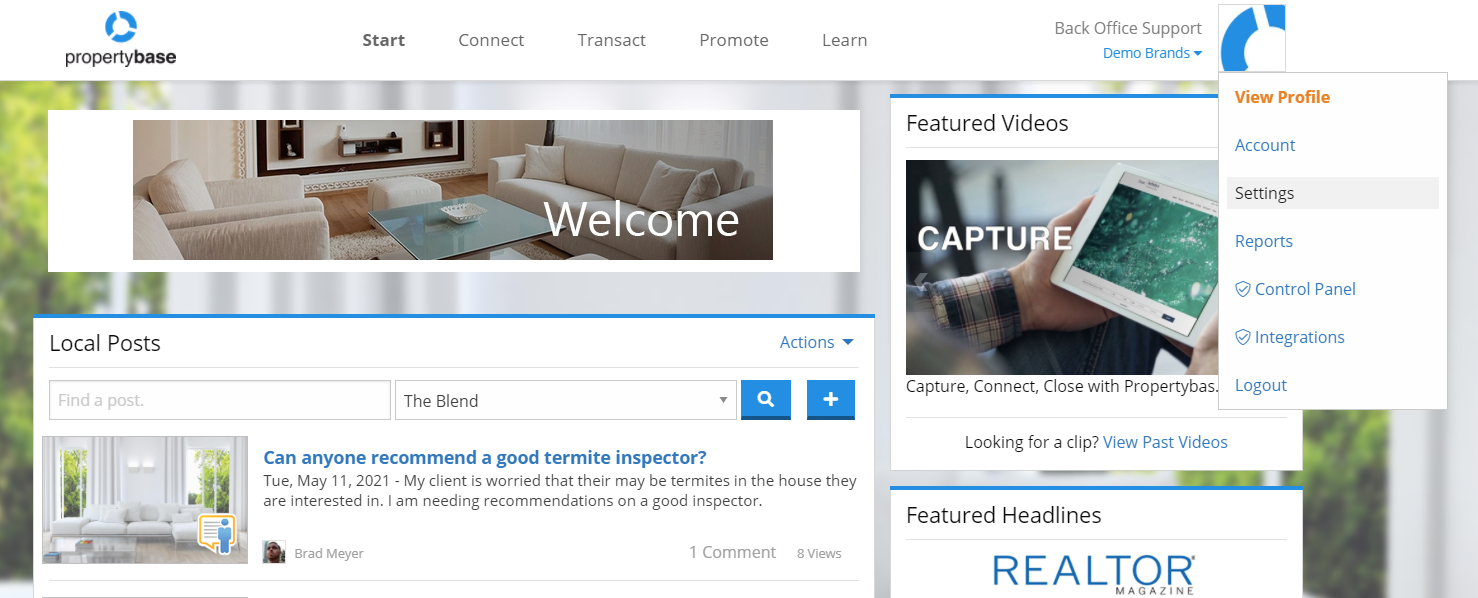Click Logout in the profile menu

click(x=1260, y=384)
